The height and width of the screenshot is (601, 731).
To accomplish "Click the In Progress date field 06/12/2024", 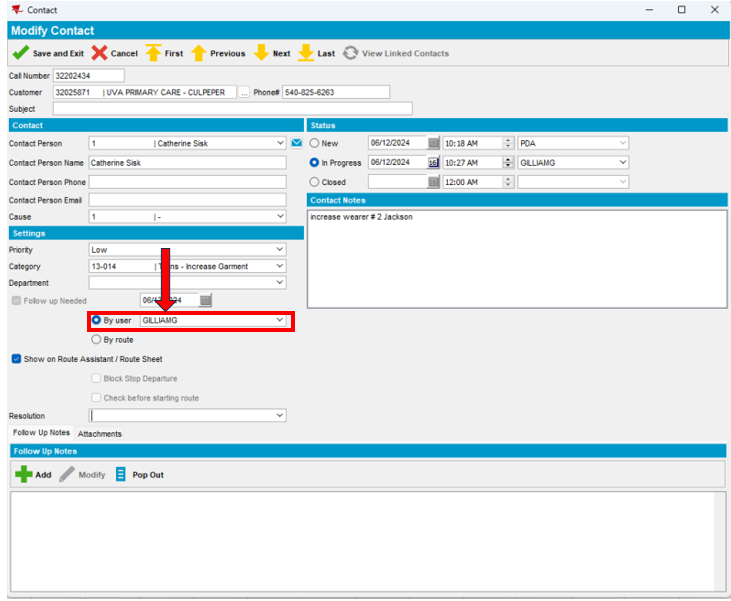I will coord(398,162).
